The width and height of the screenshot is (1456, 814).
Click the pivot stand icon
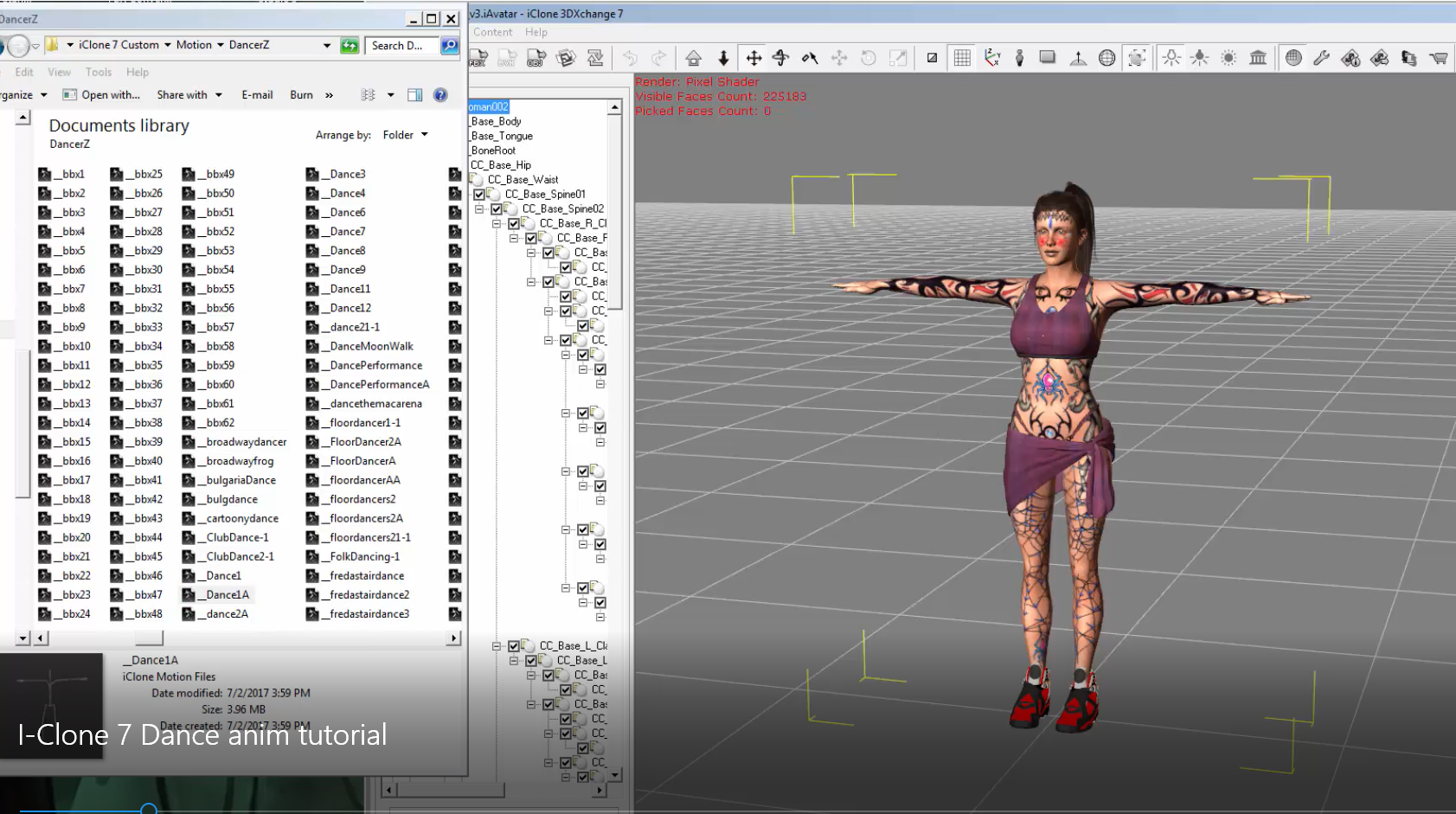(x=1078, y=58)
